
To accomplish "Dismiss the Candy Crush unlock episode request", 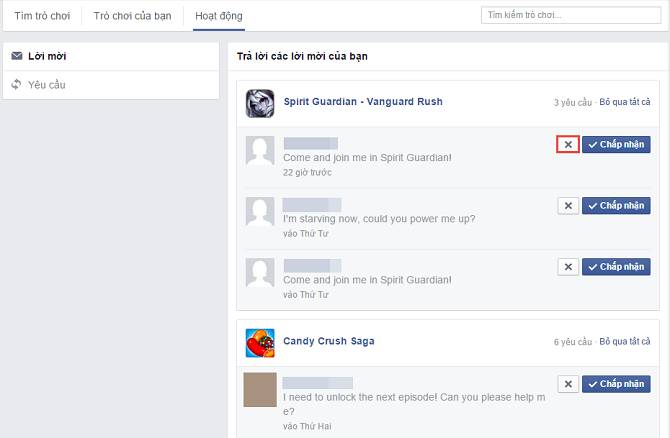I will pyautogui.click(x=568, y=384).
